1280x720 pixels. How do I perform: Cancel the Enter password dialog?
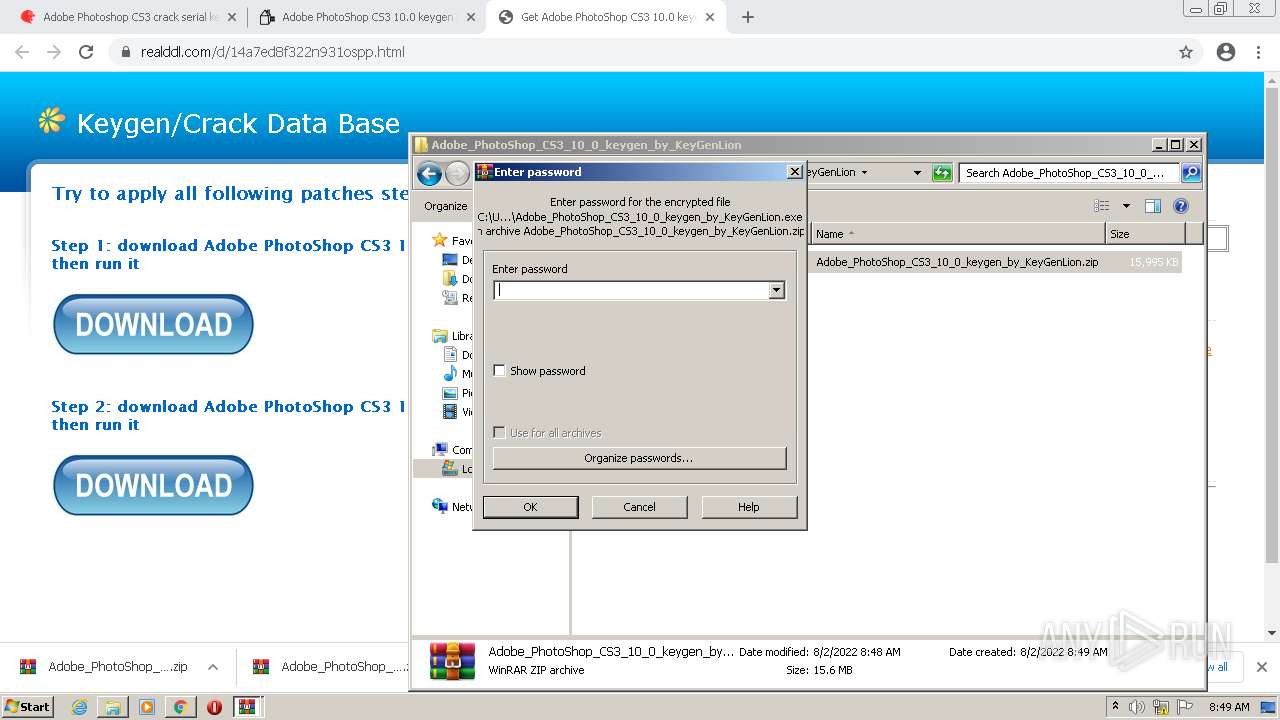point(639,507)
